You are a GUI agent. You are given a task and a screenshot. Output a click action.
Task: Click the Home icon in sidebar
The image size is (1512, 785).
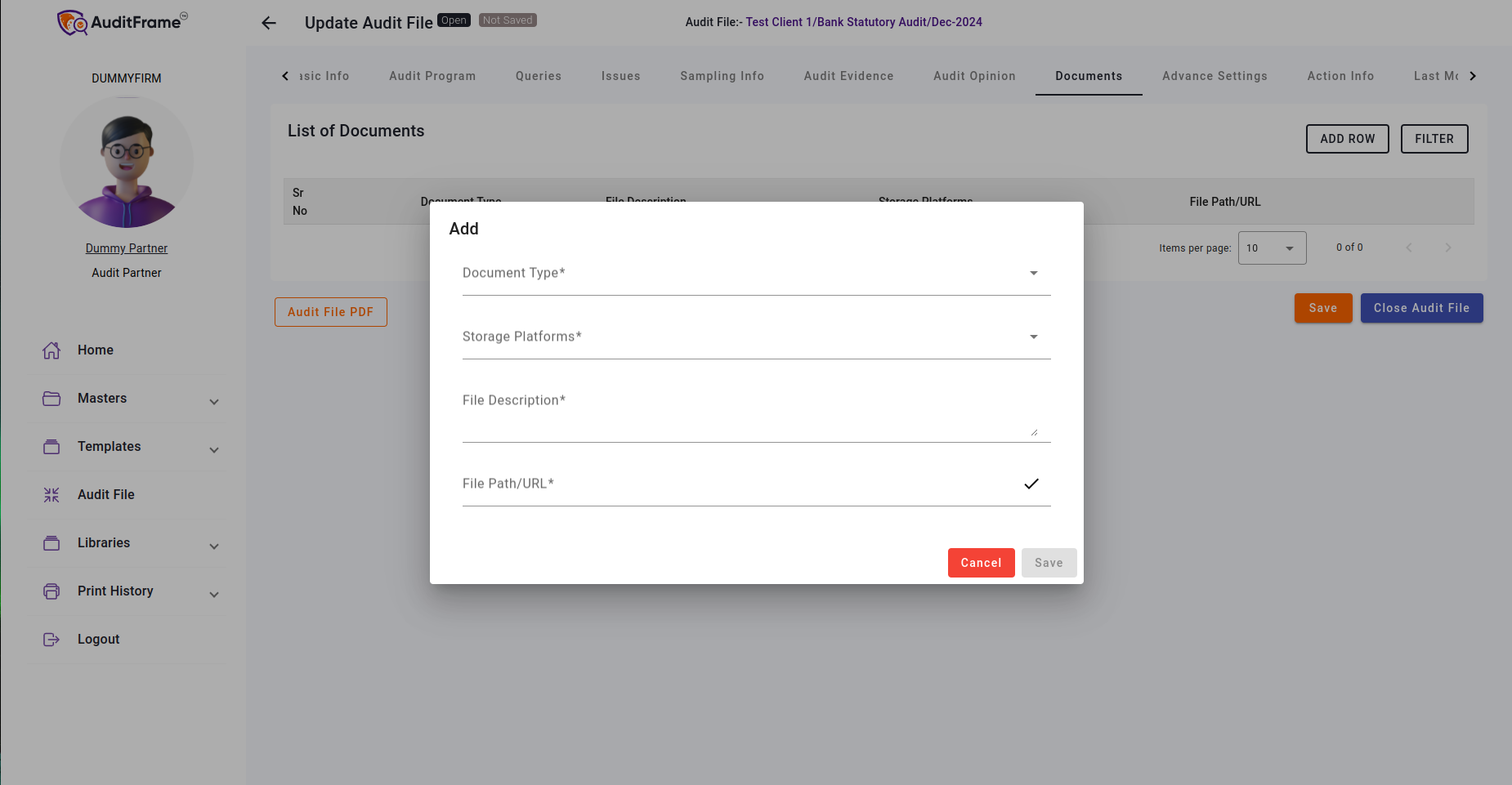coord(51,350)
